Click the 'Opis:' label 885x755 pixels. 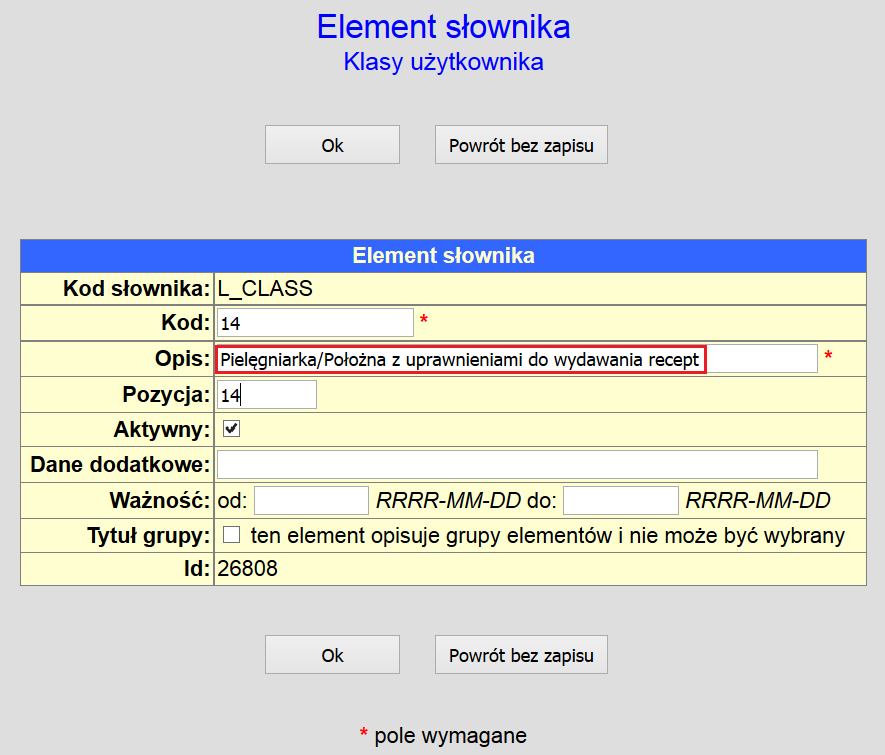coord(182,358)
